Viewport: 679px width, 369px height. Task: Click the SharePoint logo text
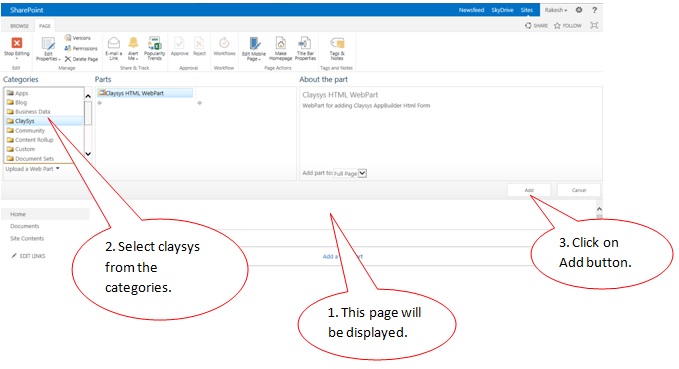click(x=26, y=10)
